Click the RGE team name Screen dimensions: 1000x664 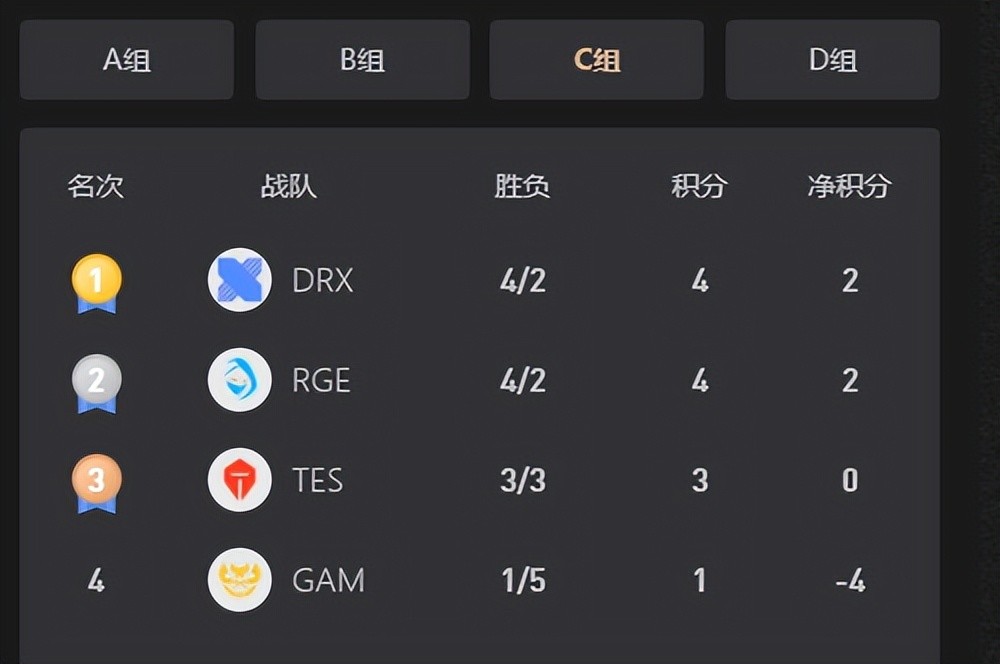coord(321,381)
